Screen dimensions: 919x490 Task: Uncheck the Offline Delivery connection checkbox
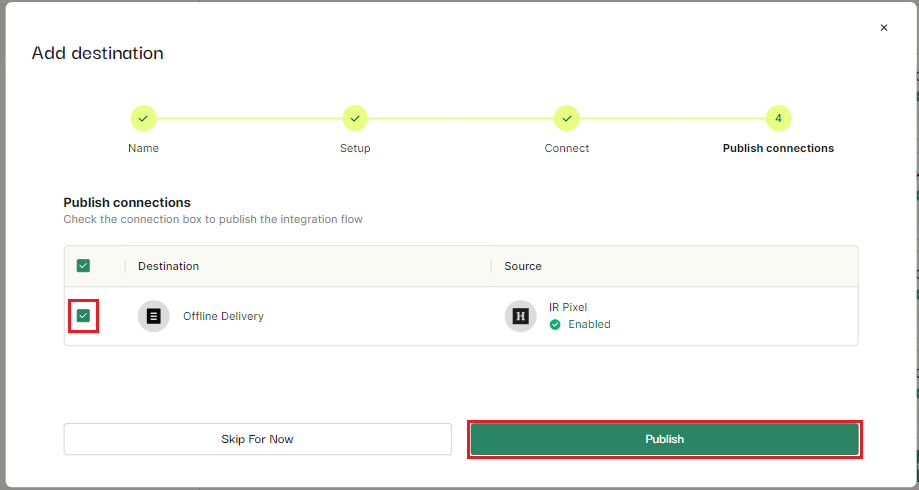pos(83,316)
